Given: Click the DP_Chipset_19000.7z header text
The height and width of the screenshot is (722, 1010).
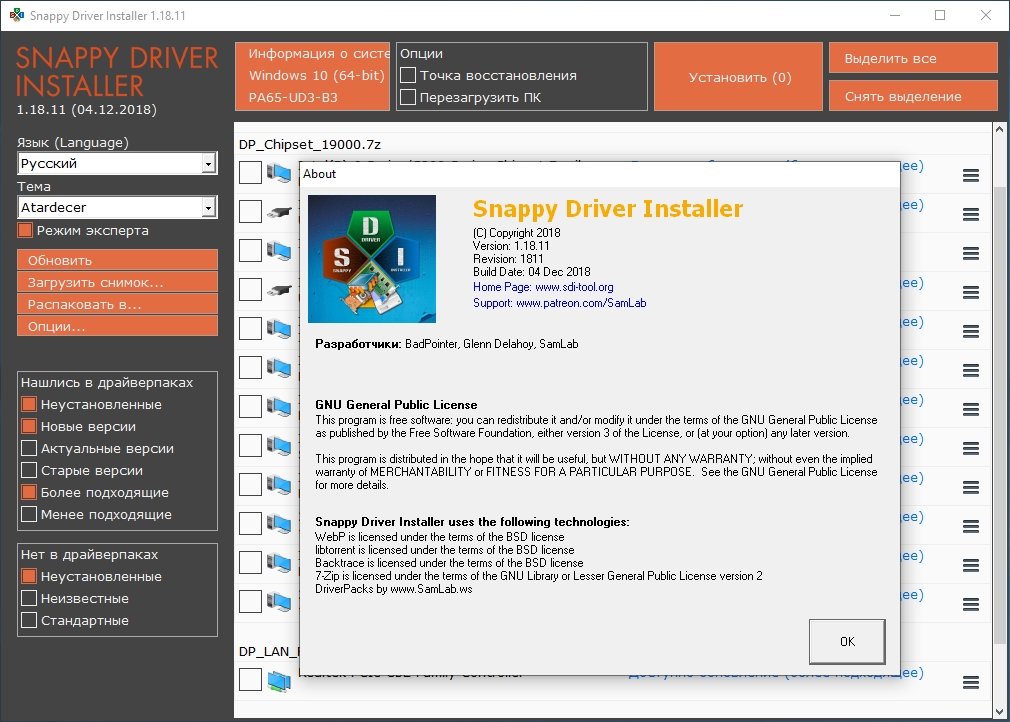Looking at the screenshot, I should tap(310, 144).
